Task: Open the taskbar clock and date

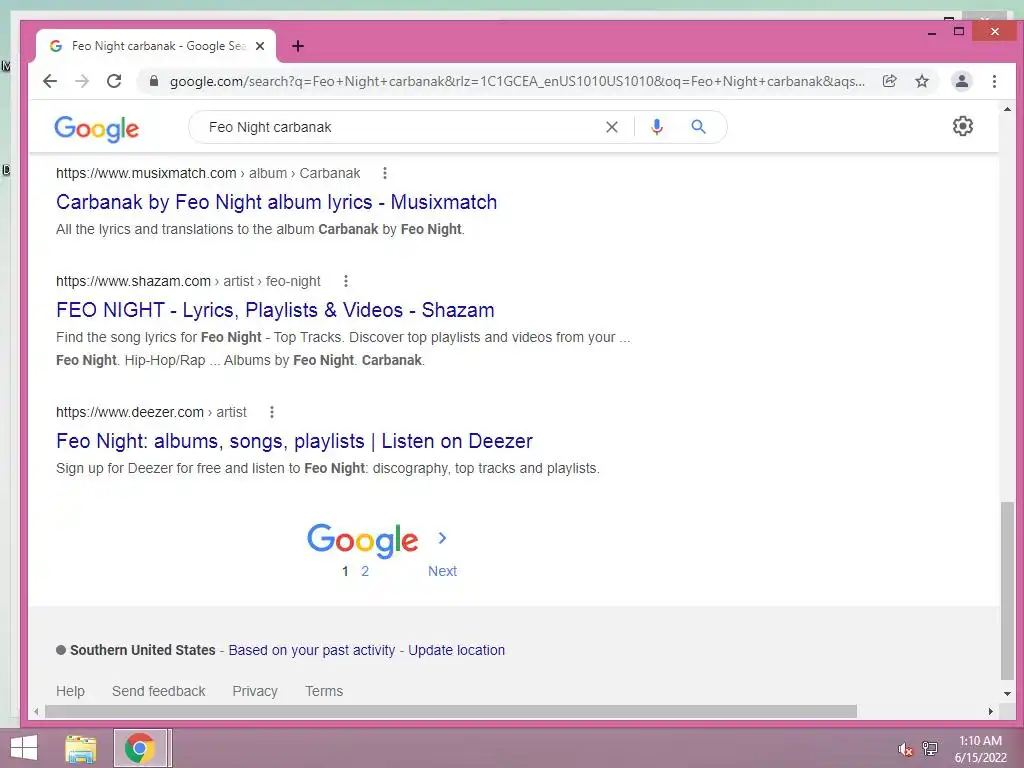Action: click(980, 749)
